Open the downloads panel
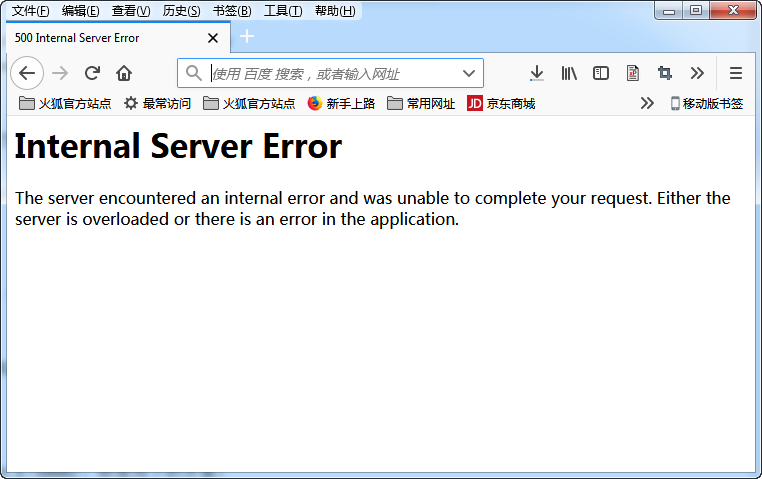 coord(537,73)
